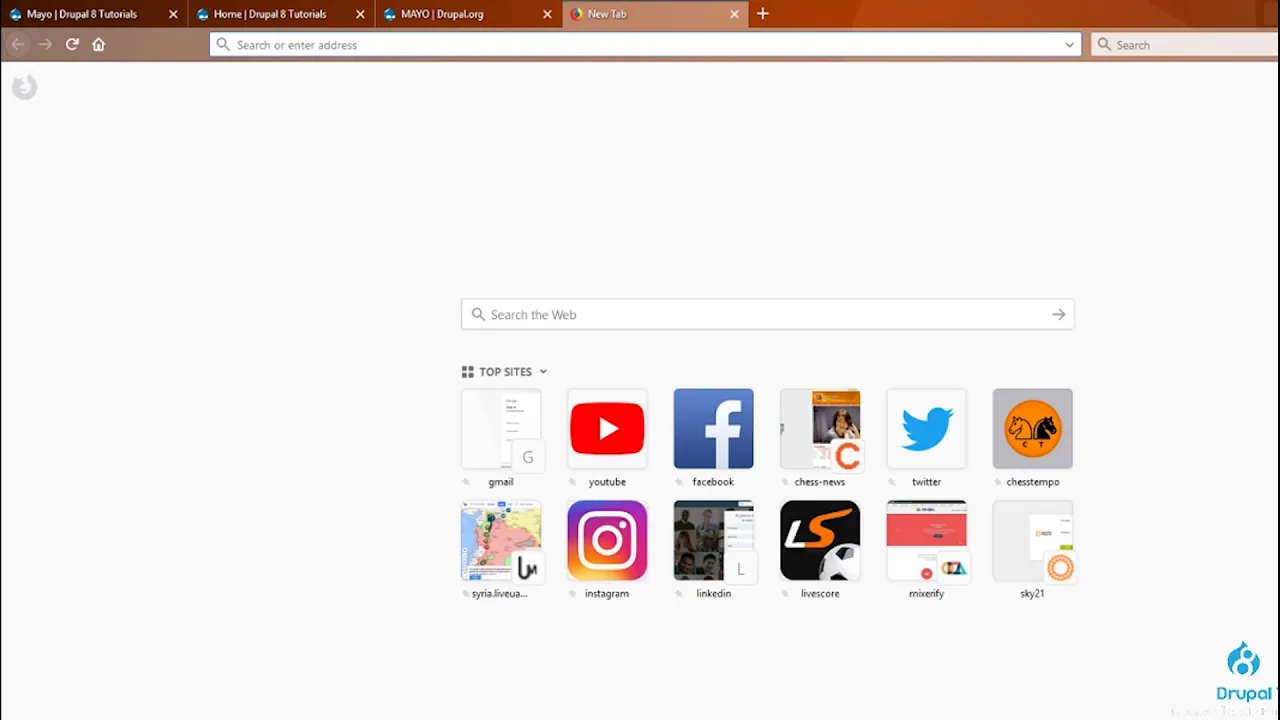Open the gmail top site tile
The image size is (1280, 720).
click(x=501, y=428)
